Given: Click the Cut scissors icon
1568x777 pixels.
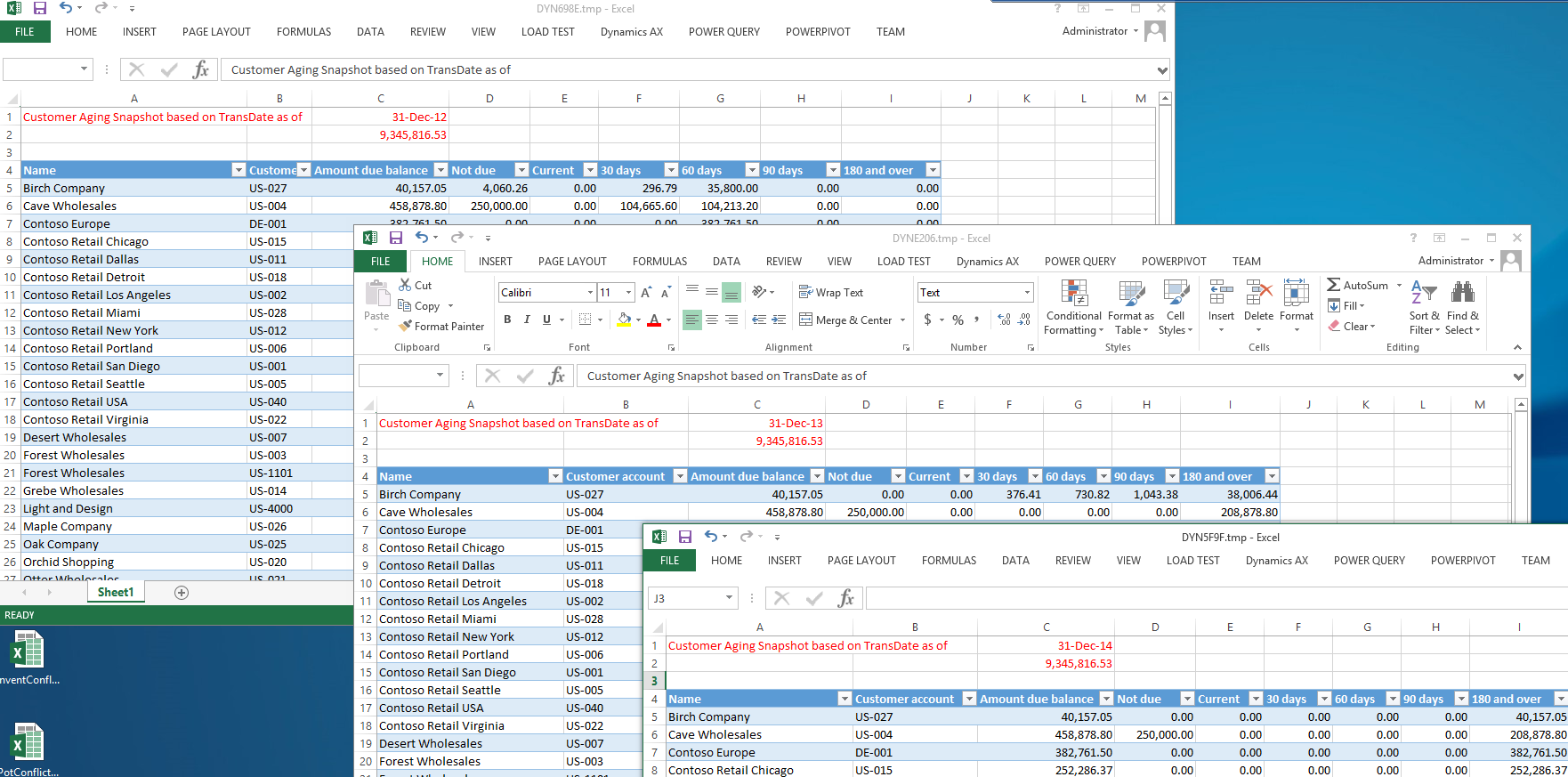Looking at the screenshot, I should coord(405,285).
